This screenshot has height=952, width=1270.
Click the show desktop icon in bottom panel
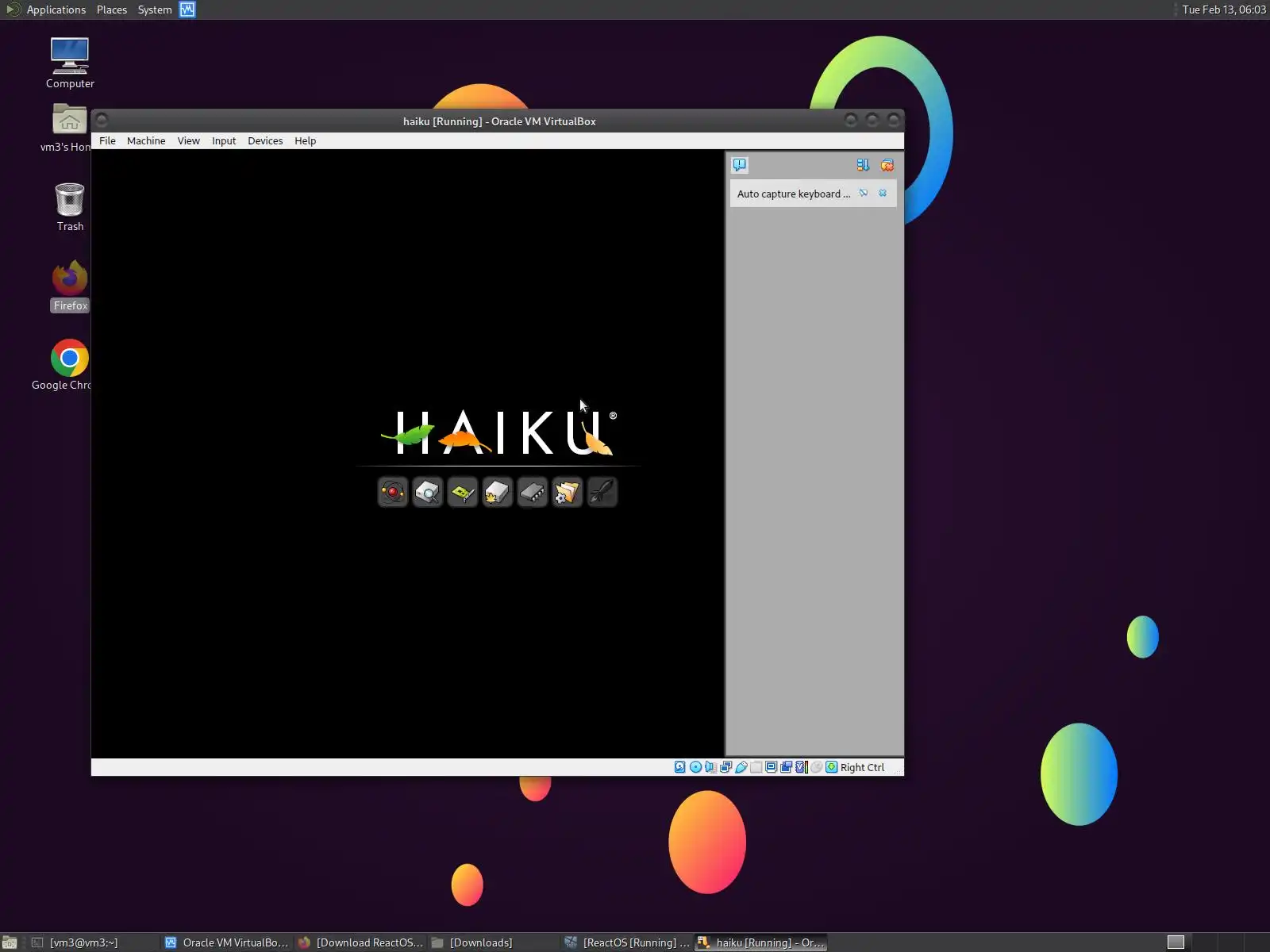click(10, 942)
